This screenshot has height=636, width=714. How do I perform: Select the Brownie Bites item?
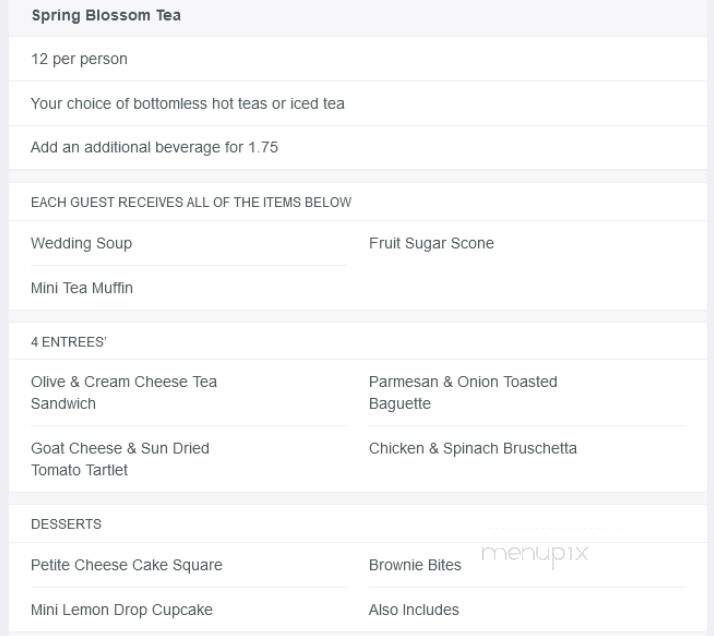pyautogui.click(x=415, y=565)
